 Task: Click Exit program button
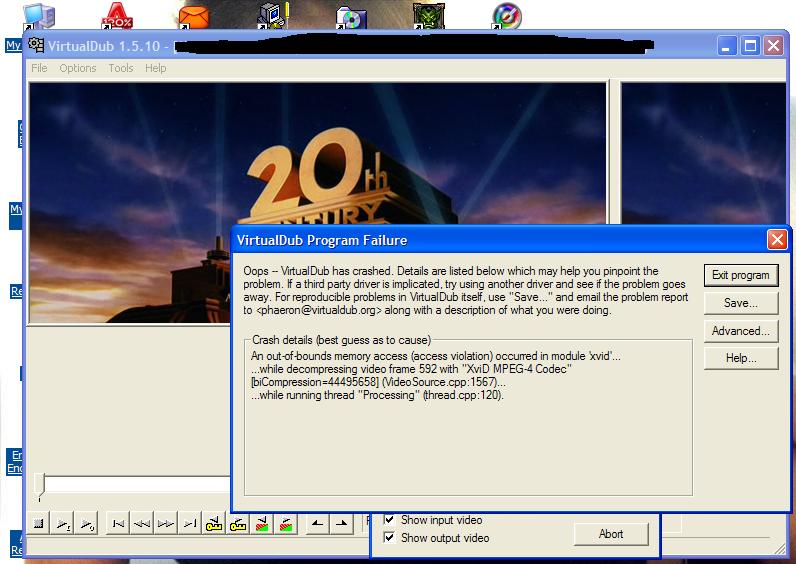(x=741, y=275)
